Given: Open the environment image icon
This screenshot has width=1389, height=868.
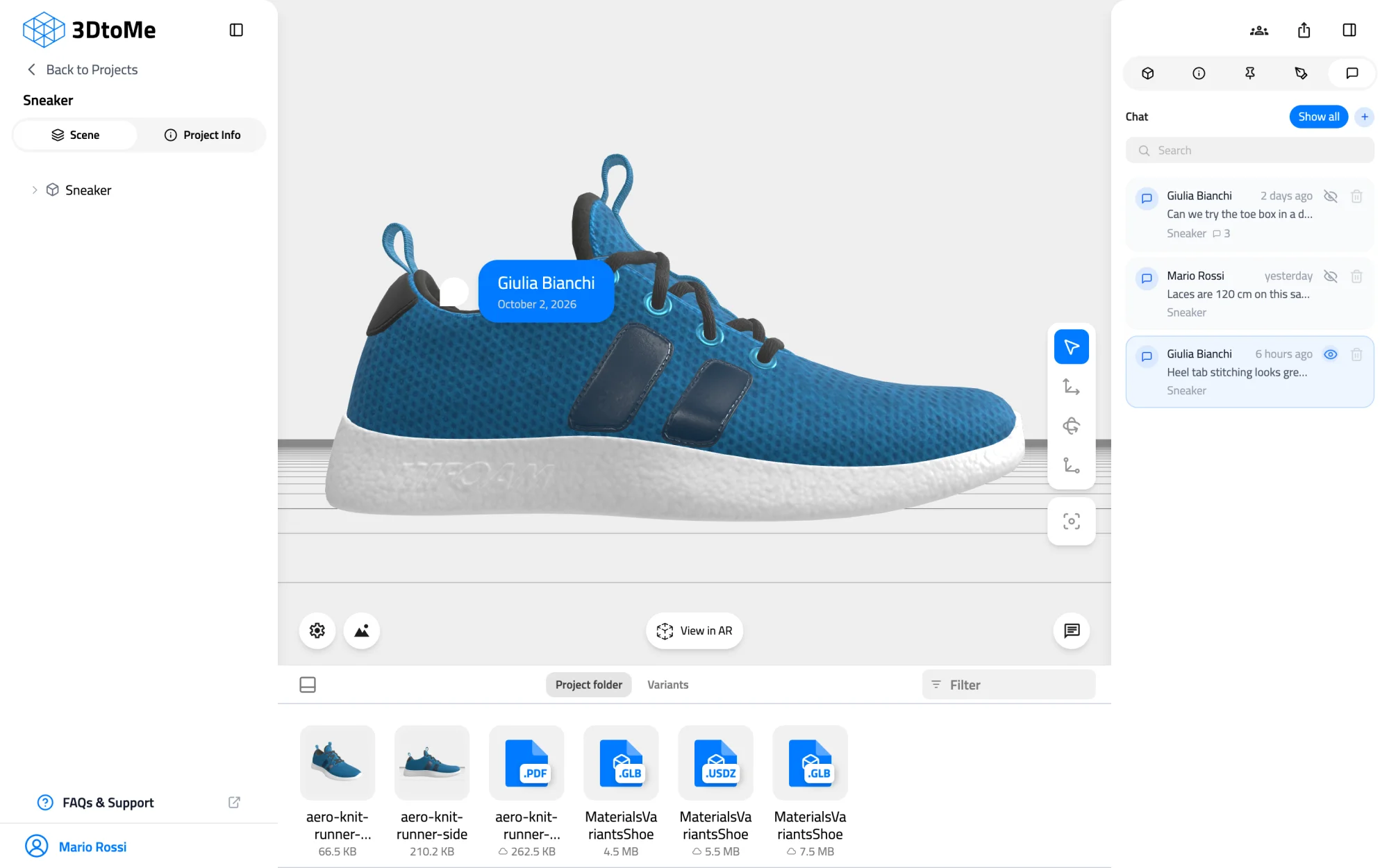Looking at the screenshot, I should coord(362,631).
